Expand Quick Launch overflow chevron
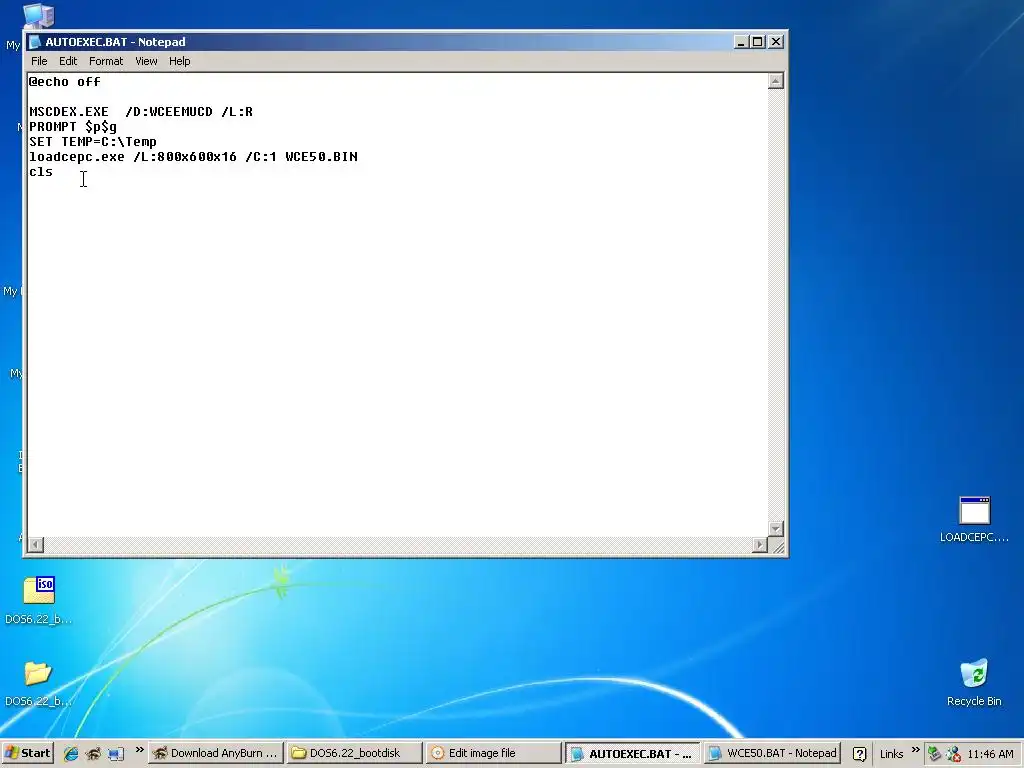The width and height of the screenshot is (1024, 768). click(x=139, y=750)
